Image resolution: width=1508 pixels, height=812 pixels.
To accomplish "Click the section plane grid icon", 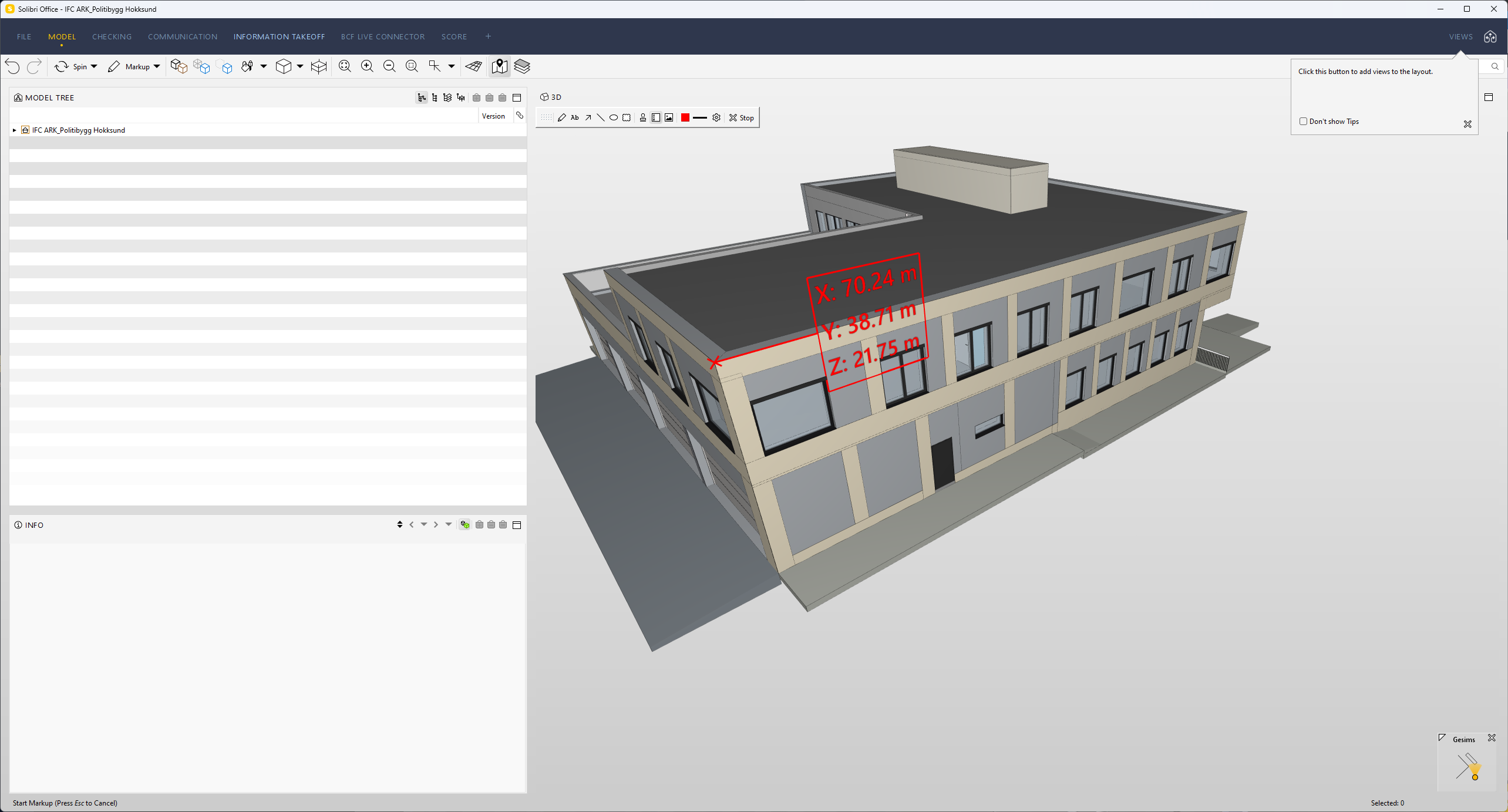I will click(x=473, y=66).
